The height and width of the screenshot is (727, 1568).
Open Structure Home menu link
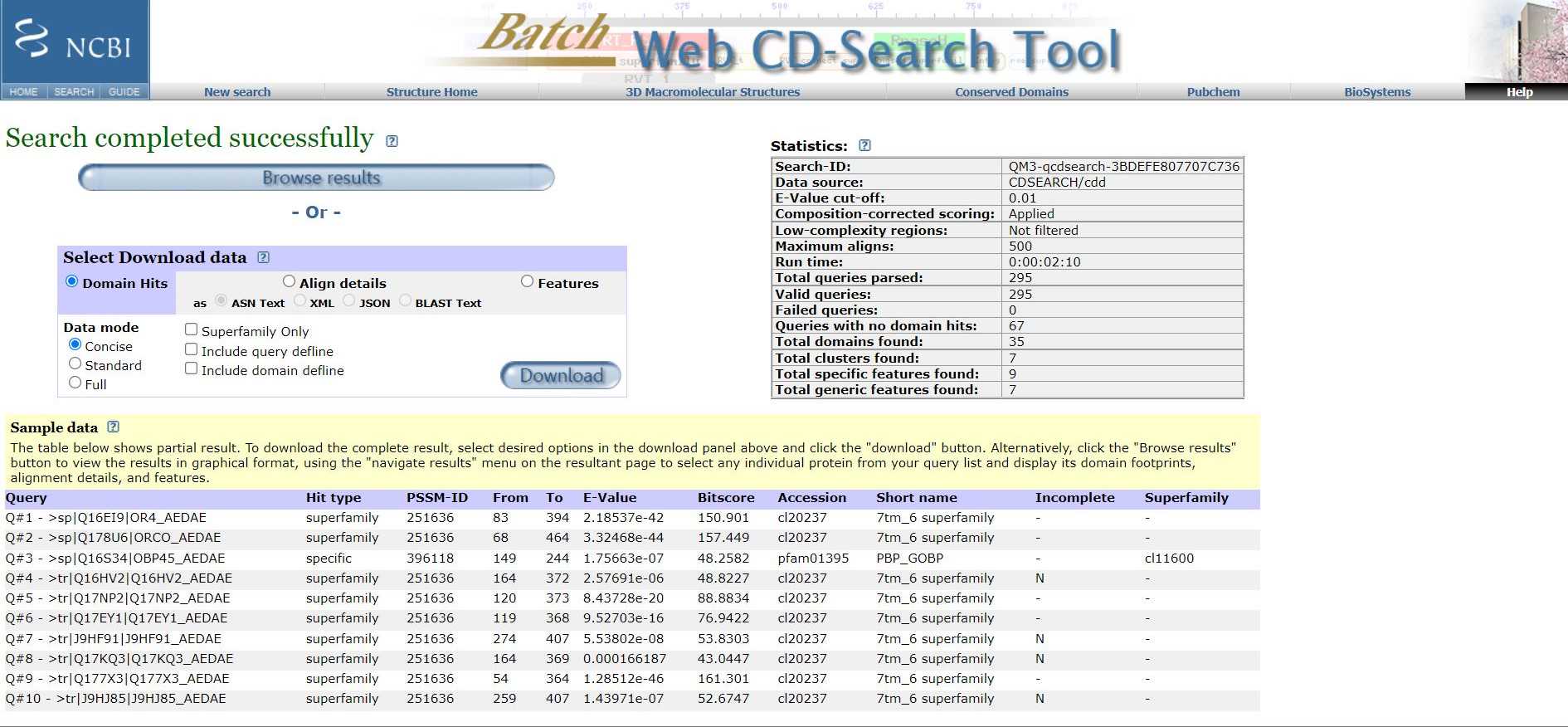point(431,92)
